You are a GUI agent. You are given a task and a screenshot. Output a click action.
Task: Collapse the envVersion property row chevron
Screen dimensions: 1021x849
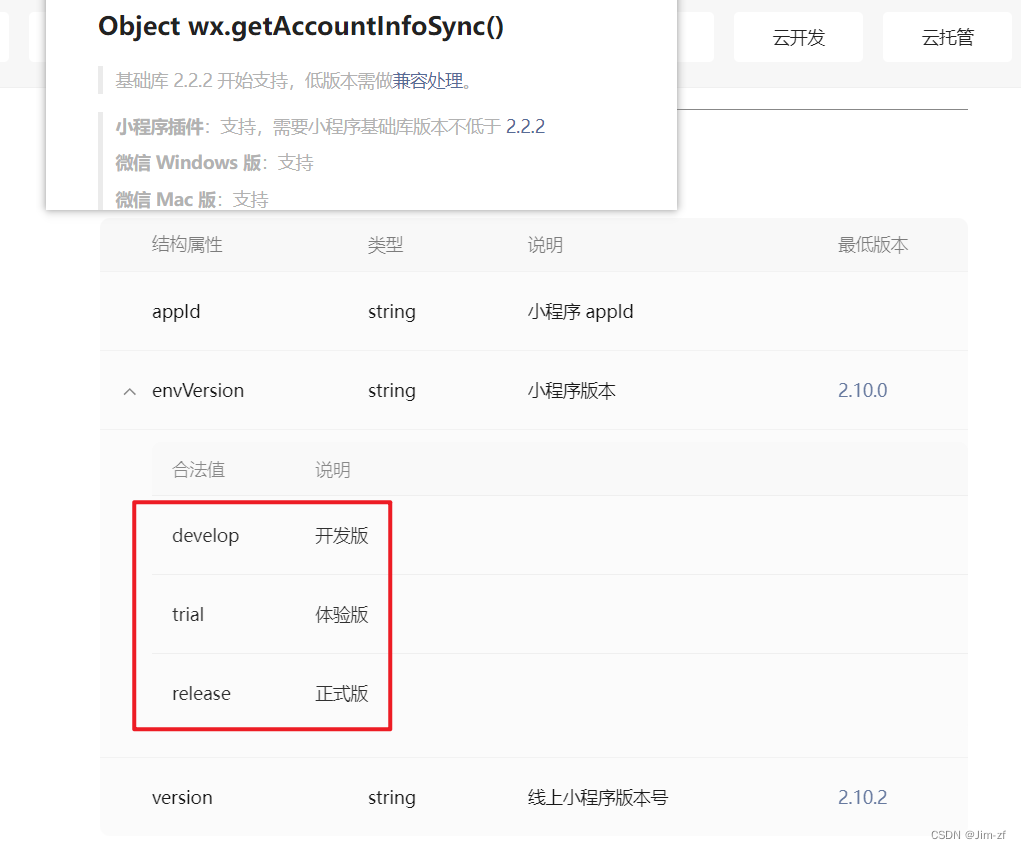[129, 391]
